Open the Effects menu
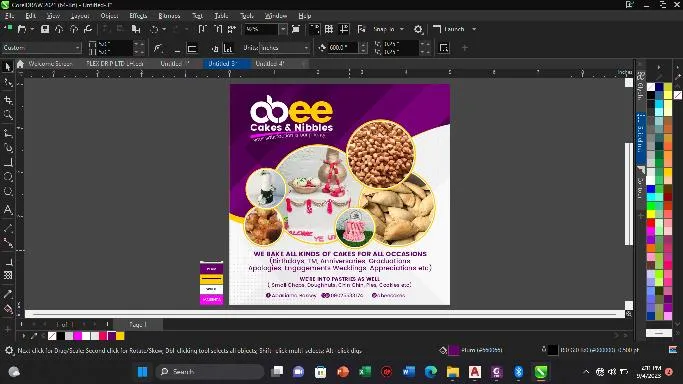Viewport: 683px width, 384px height. 138,16
